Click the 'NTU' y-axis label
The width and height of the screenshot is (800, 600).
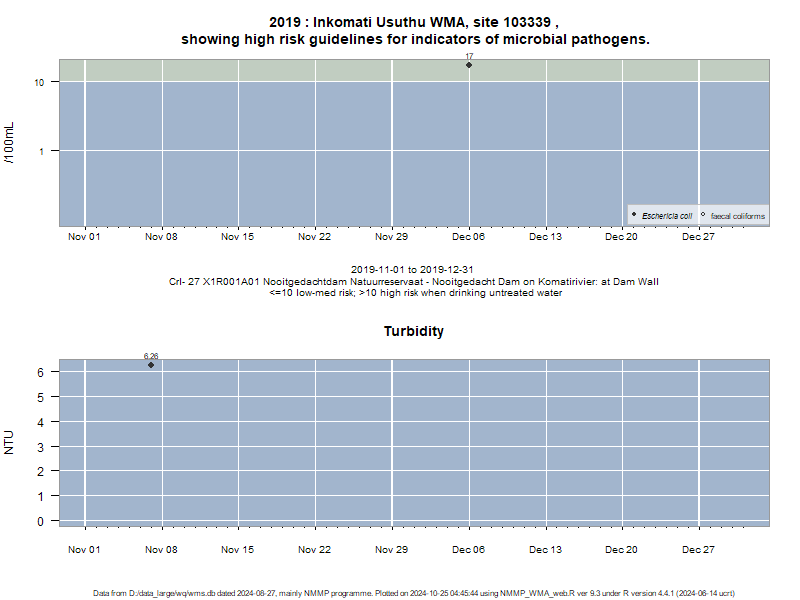tap(9, 442)
